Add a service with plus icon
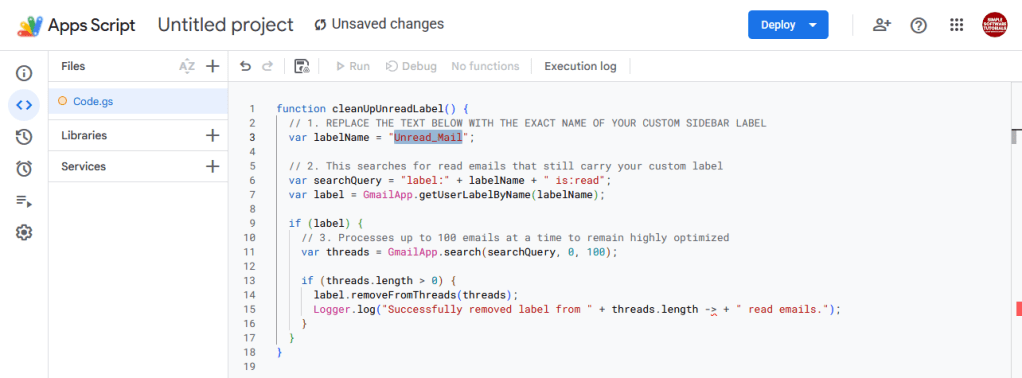Screen dimensions: 1022x378 [212, 166]
